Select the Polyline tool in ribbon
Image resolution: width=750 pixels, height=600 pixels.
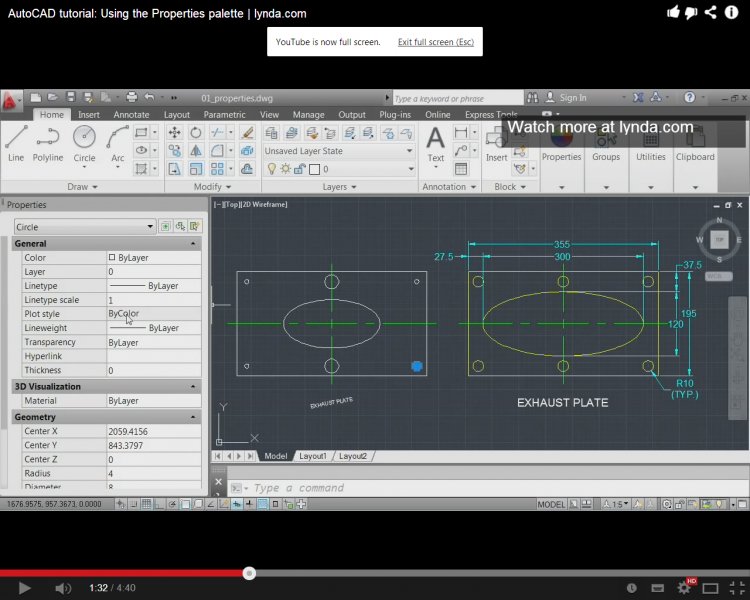click(48, 142)
